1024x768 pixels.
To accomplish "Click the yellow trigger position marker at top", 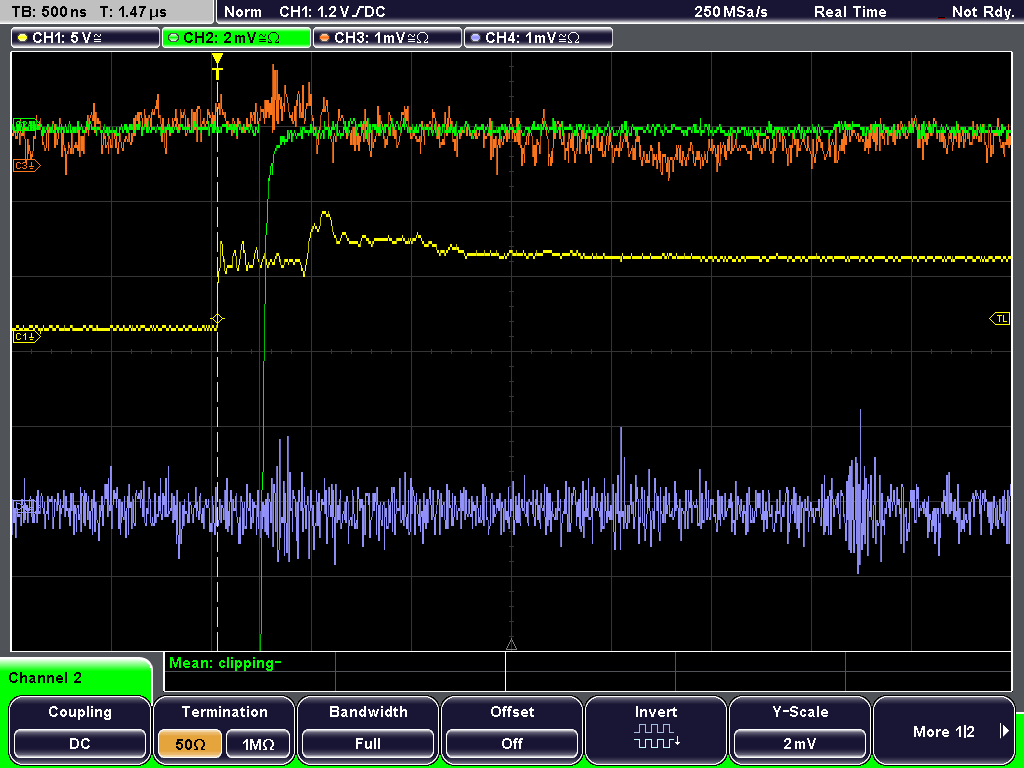I will (x=217, y=66).
